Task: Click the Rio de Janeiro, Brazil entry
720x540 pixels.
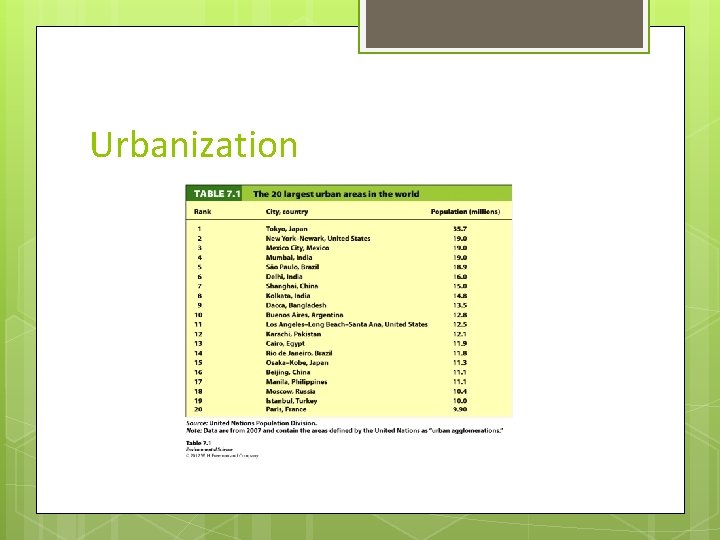Action: tap(299, 353)
